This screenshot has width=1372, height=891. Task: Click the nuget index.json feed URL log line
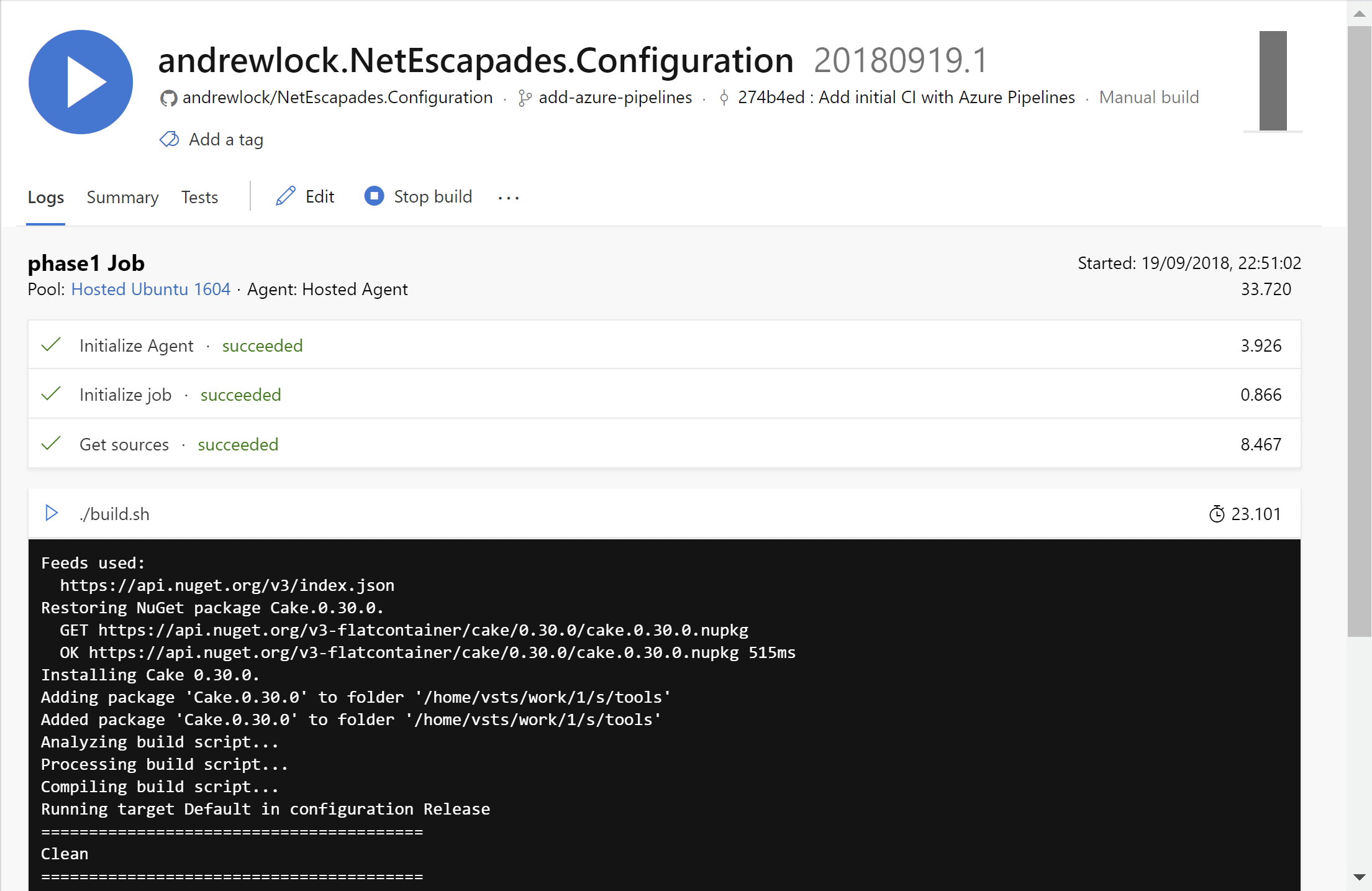click(x=227, y=585)
